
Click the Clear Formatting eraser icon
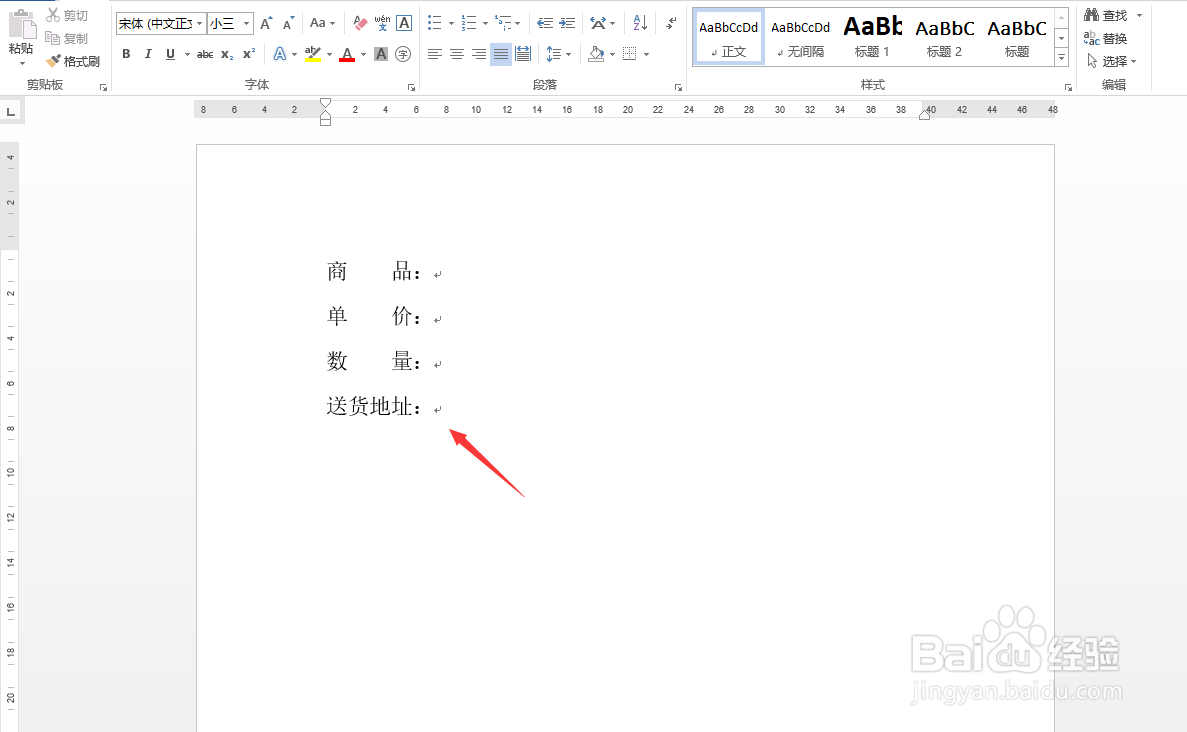pos(360,23)
